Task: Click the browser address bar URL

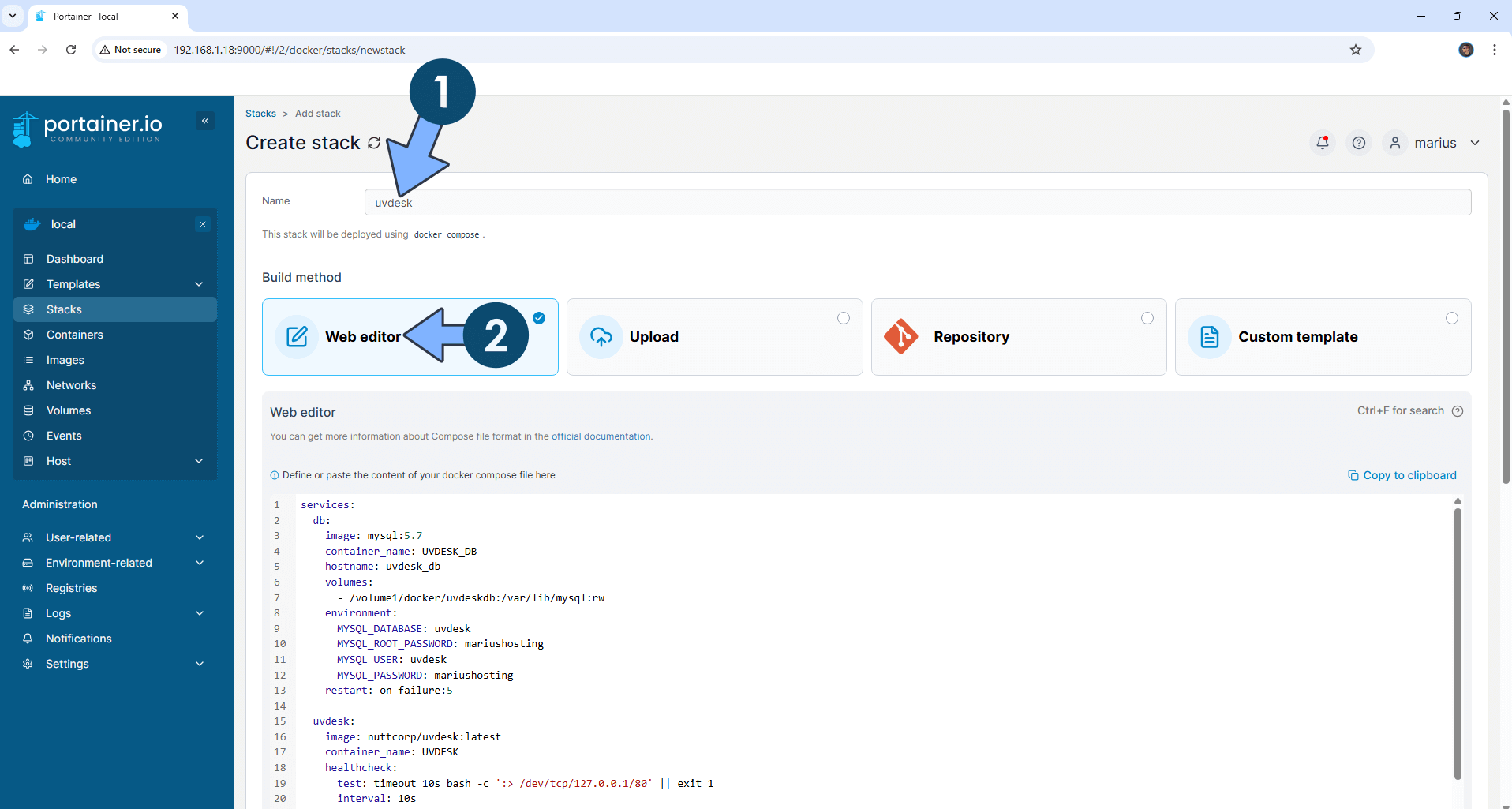Action: 290,50
